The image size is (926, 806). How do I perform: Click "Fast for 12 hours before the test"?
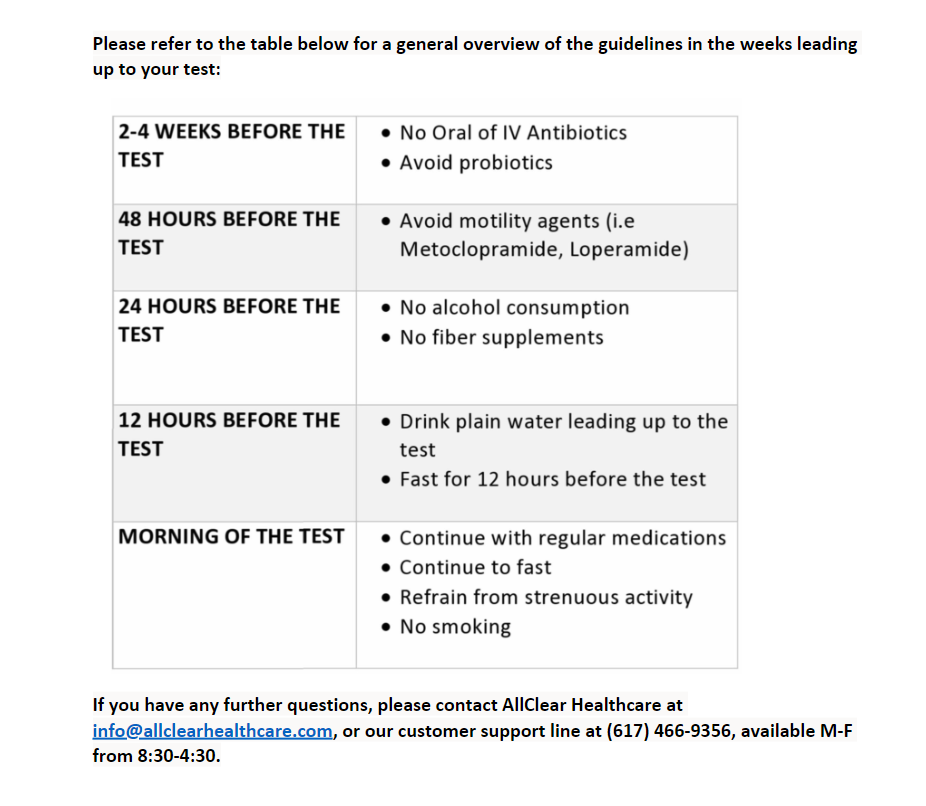(x=552, y=480)
